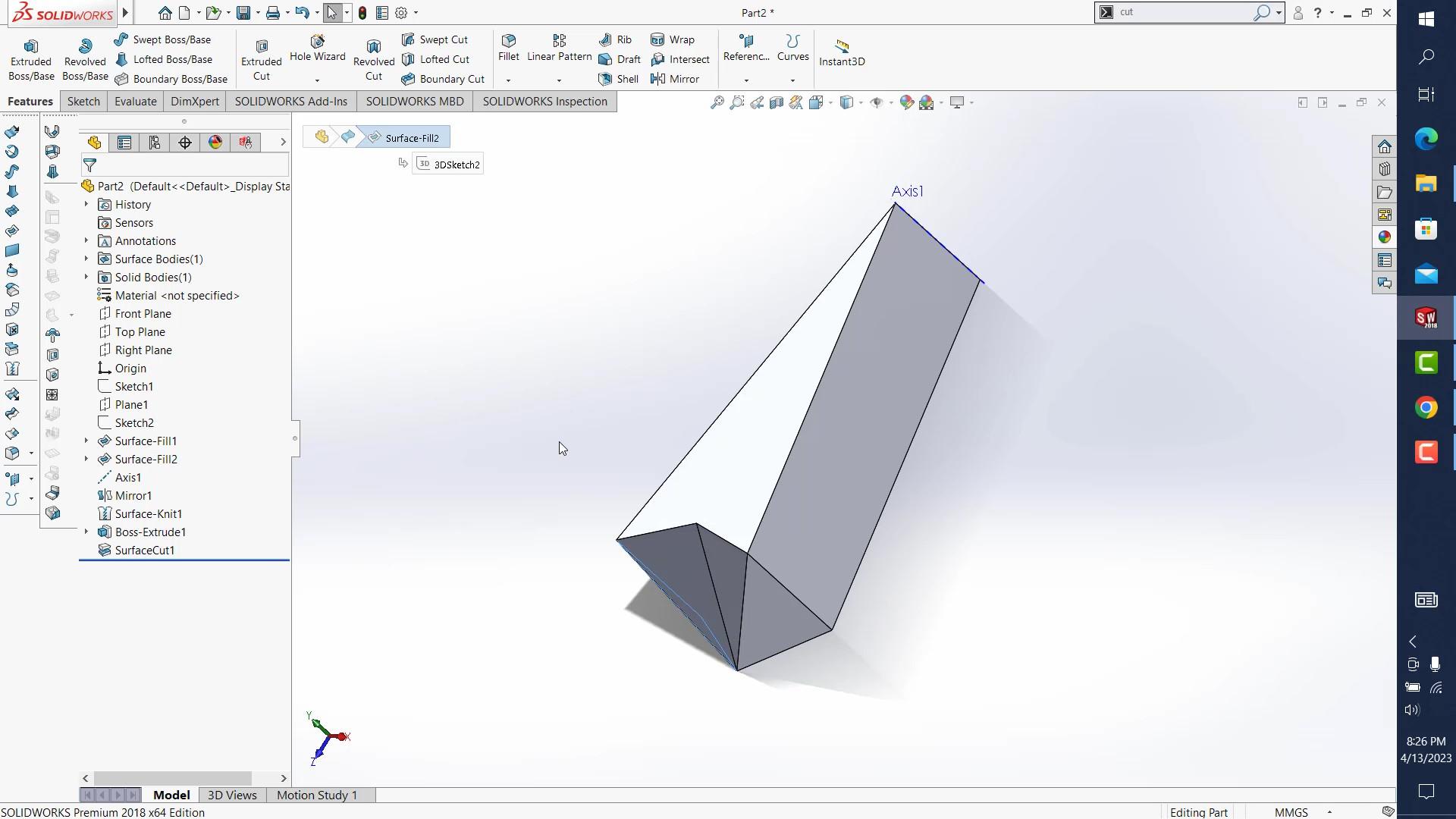Open Curves dropdown arrow
Image resolution: width=1456 pixels, height=819 pixels.
coord(792,80)
